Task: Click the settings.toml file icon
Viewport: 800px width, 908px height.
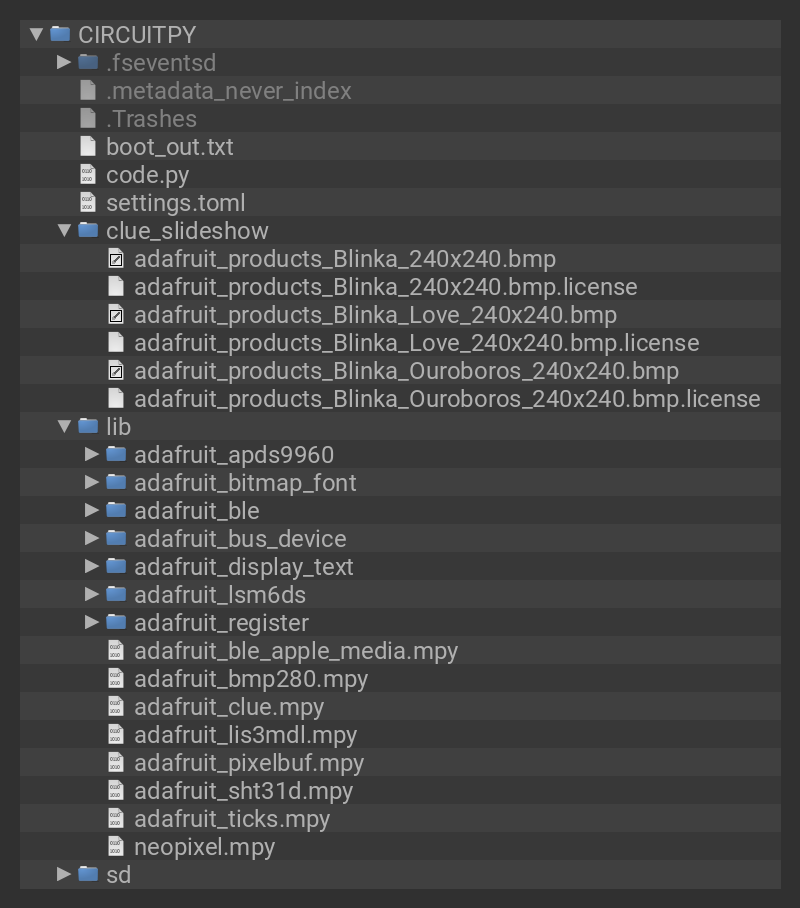Action: [89, 203]
